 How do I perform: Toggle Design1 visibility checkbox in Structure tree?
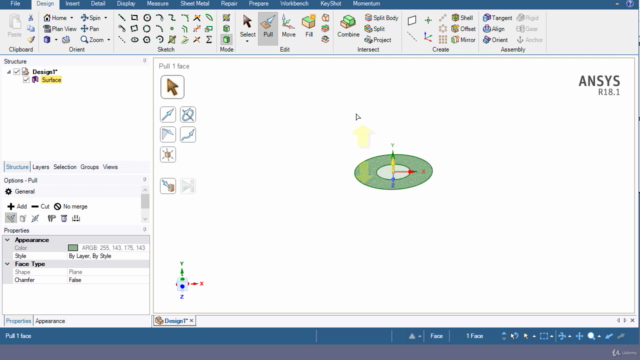coord(17,72)
